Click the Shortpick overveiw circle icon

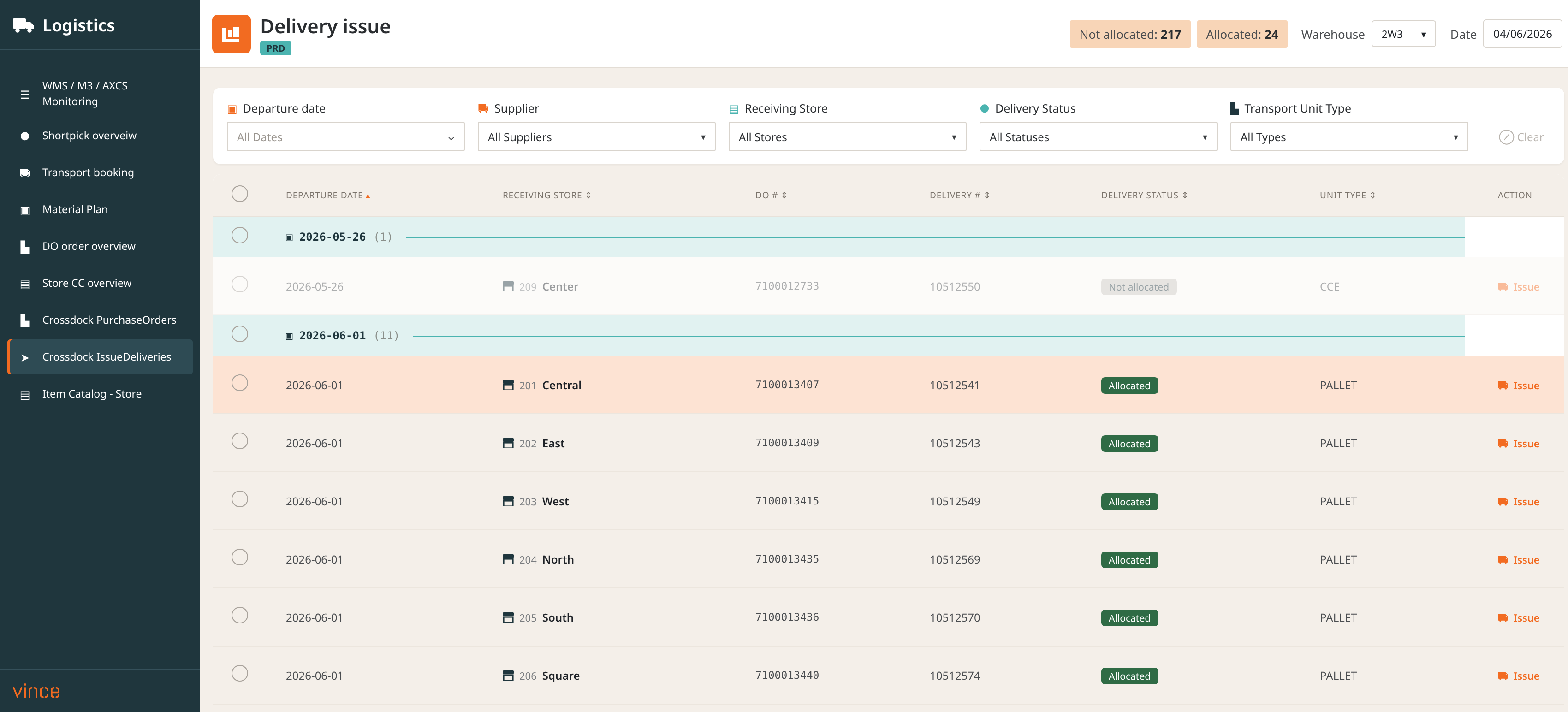(25, 136)
